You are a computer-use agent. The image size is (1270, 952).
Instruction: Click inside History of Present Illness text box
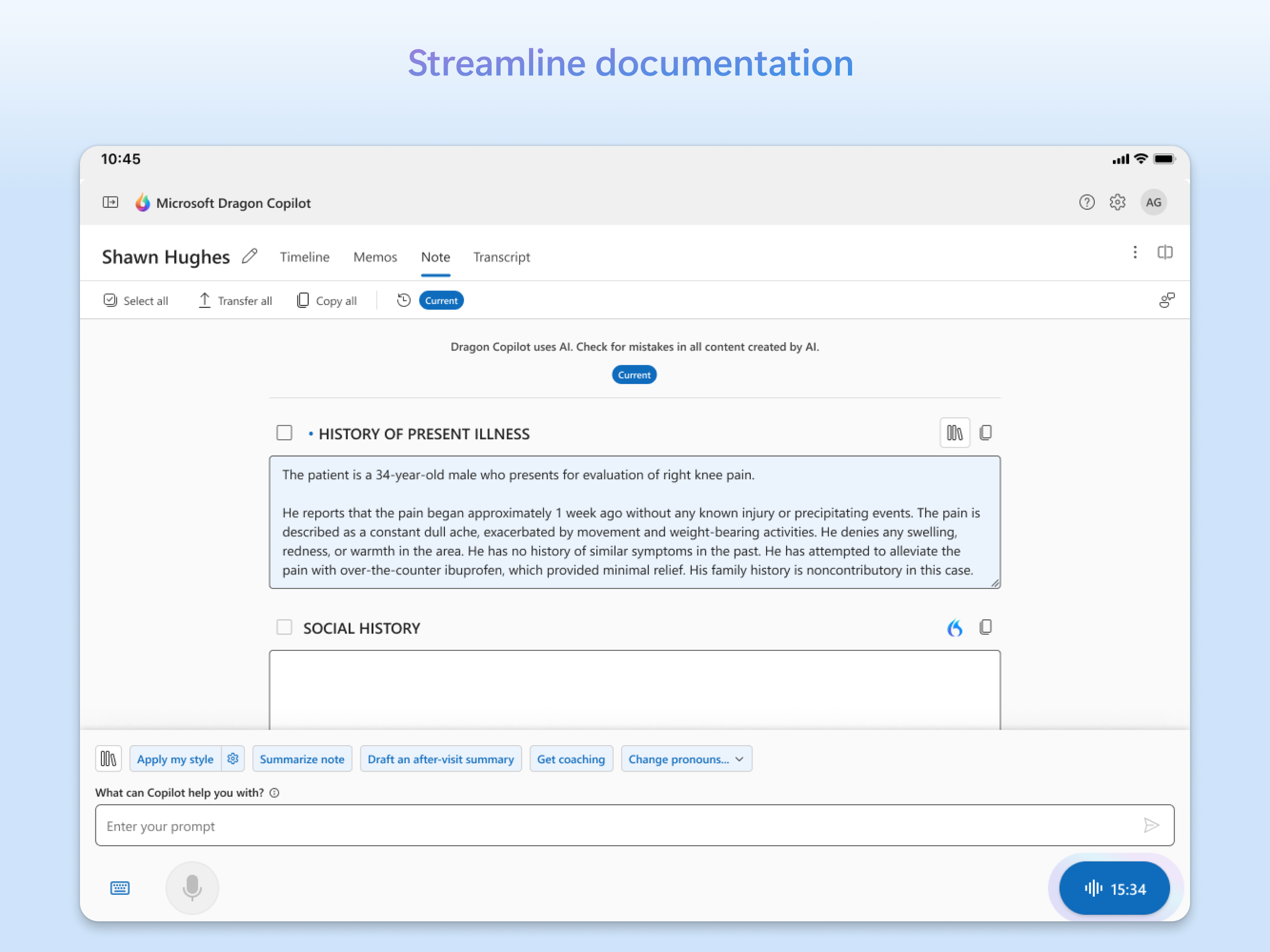point(635,522)
